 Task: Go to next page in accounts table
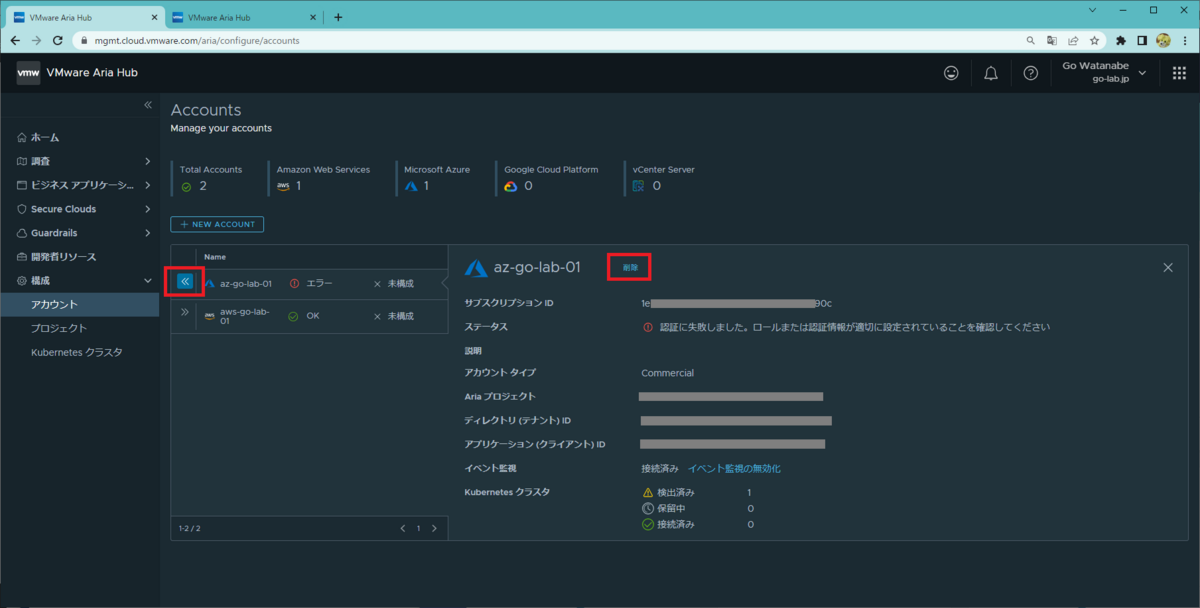(434, 528)
